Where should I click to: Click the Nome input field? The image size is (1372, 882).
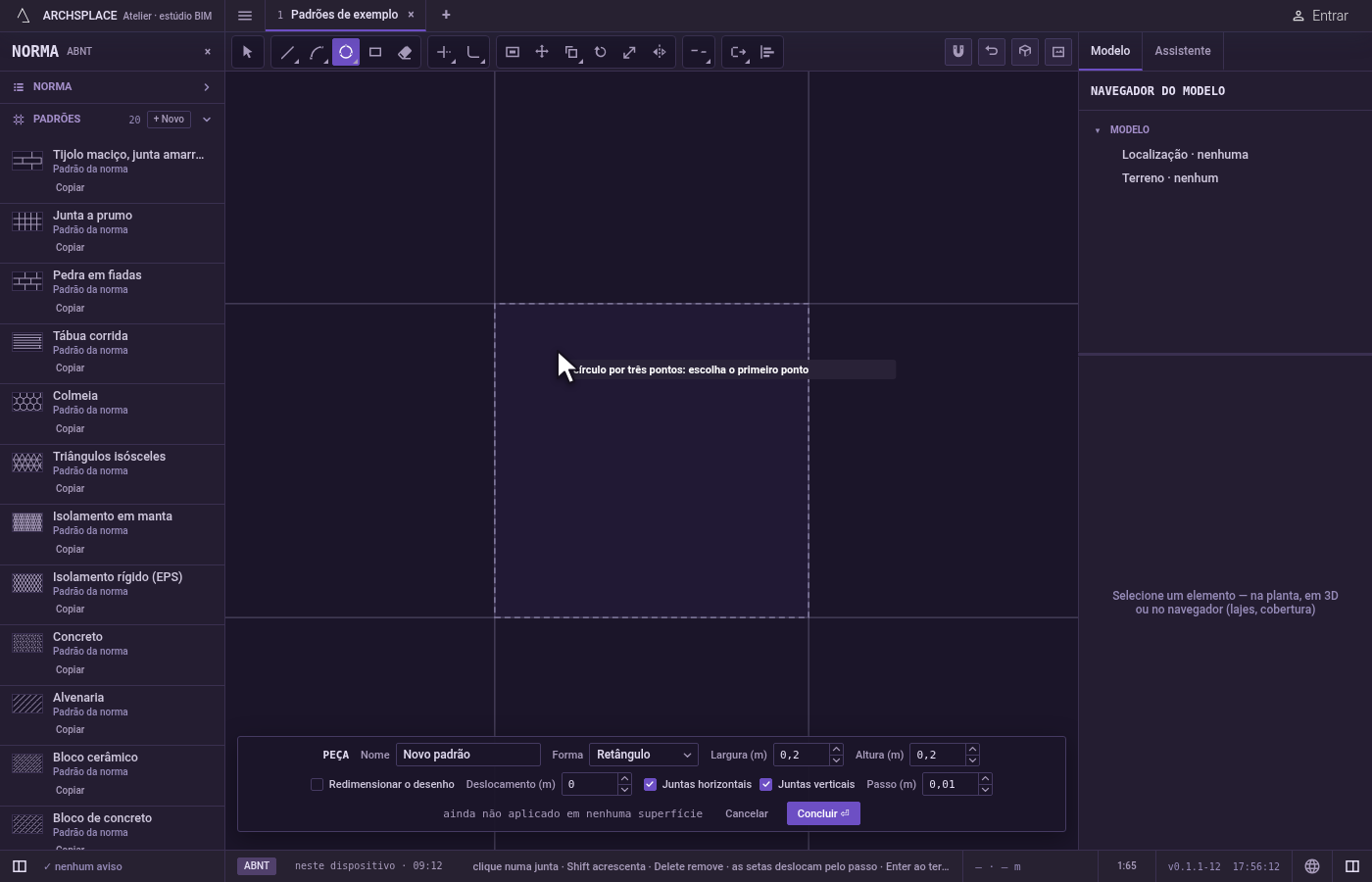(x=467, y=755)
